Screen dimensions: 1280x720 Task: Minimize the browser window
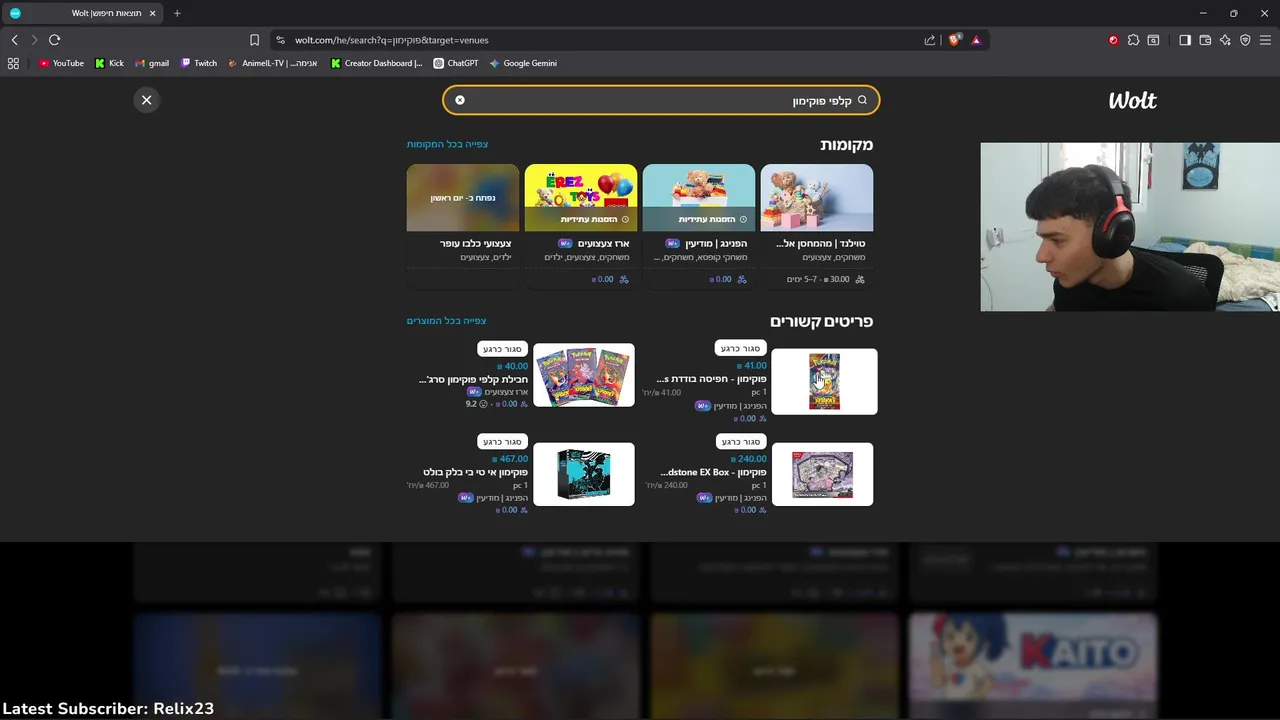(1203, 13)
